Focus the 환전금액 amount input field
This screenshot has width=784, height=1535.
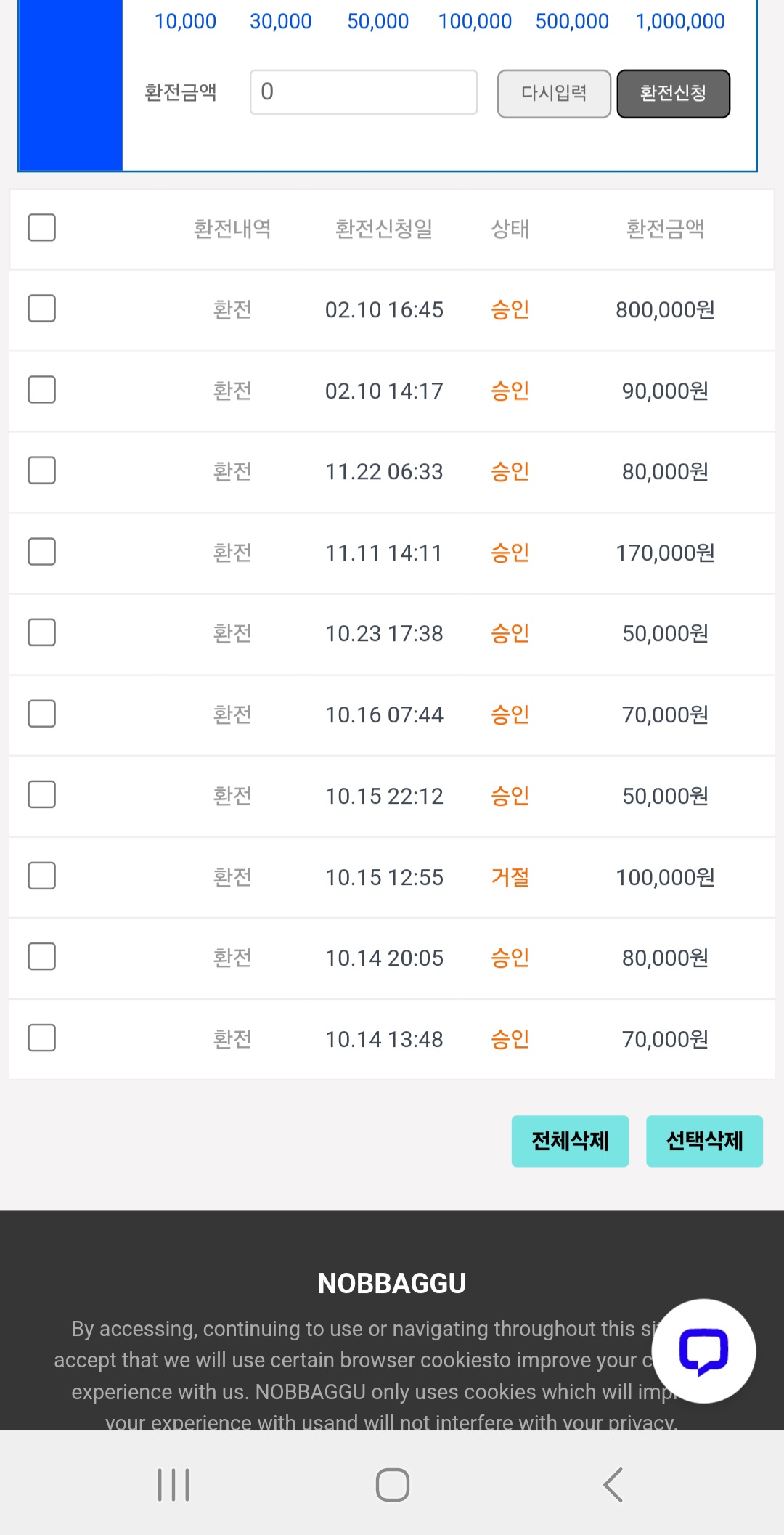pyautogui.click(x=364, y=92)
